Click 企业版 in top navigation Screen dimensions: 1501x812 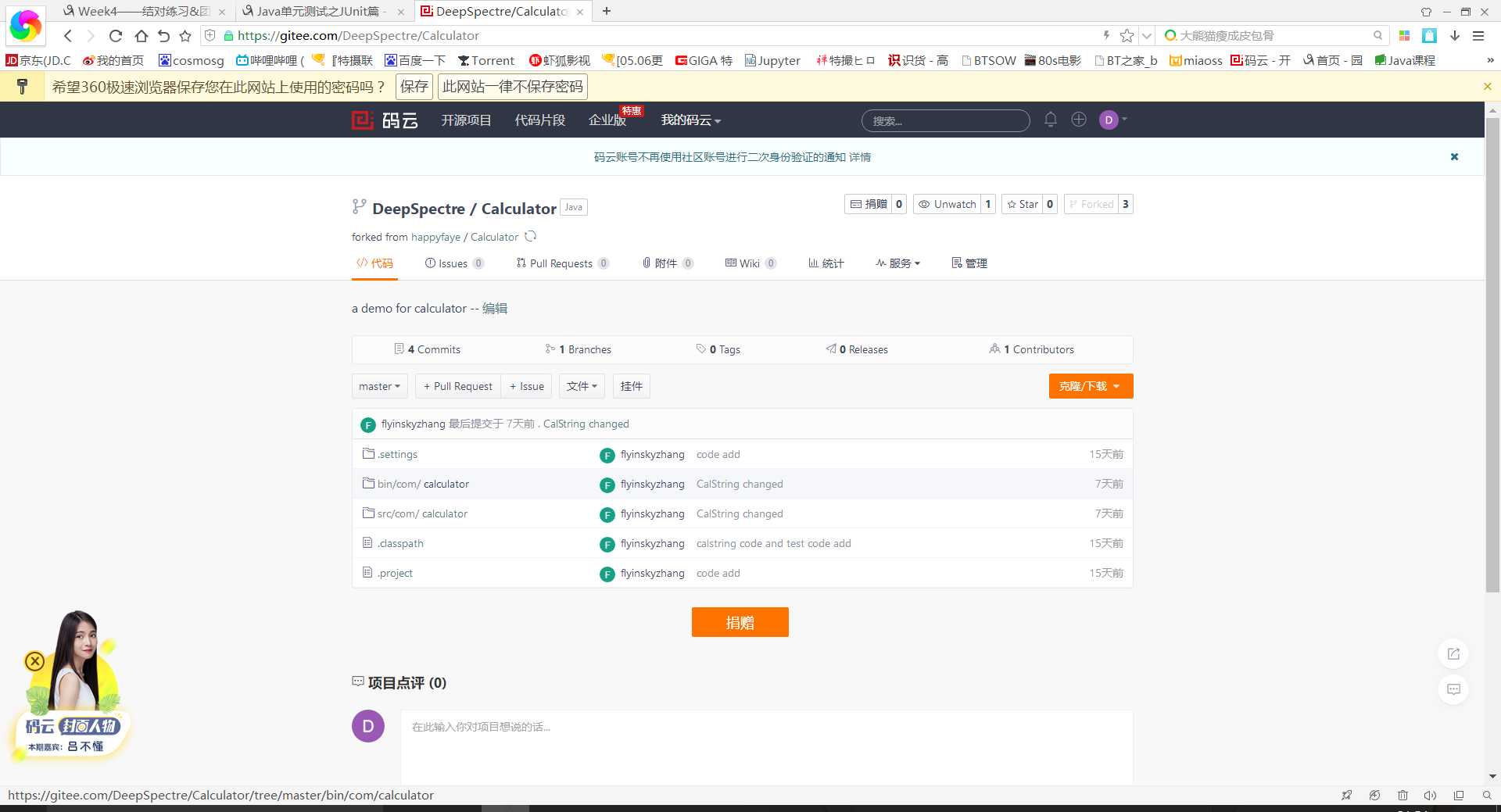607,120
